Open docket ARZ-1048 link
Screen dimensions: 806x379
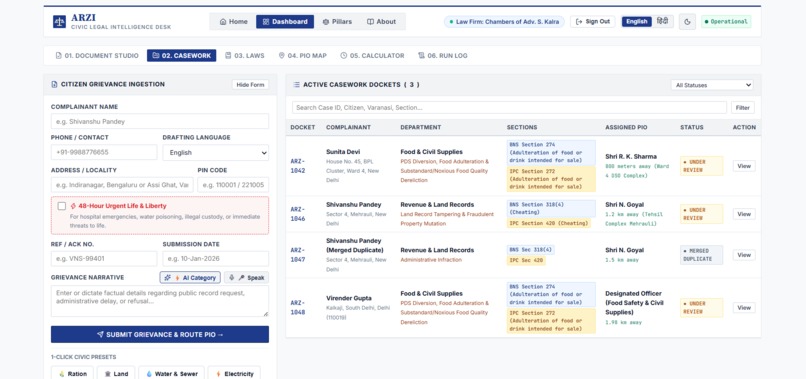[298, 308]
